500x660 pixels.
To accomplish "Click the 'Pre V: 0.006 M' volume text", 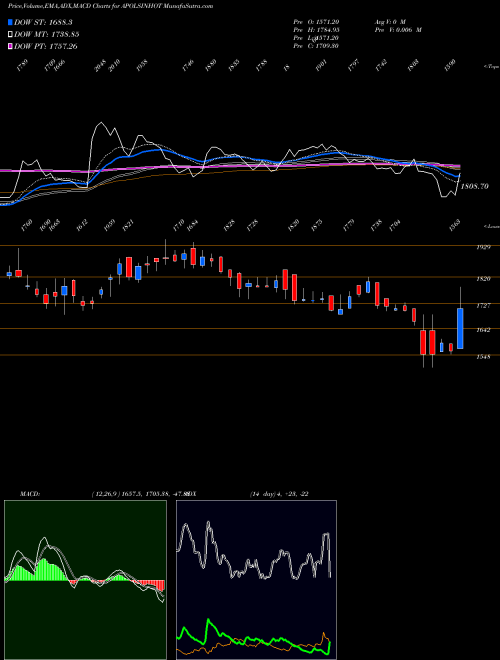I will coord(398,30).
